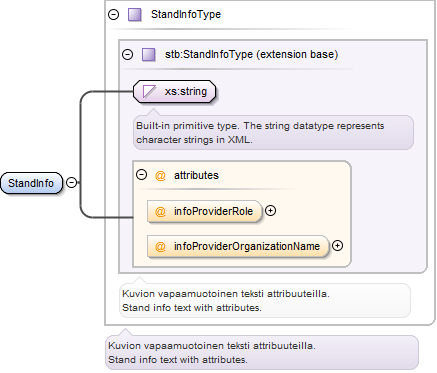The width and height of the screenshot is (437, 373).
Task: Collapse the StandInfo element node
Action: 72,182
